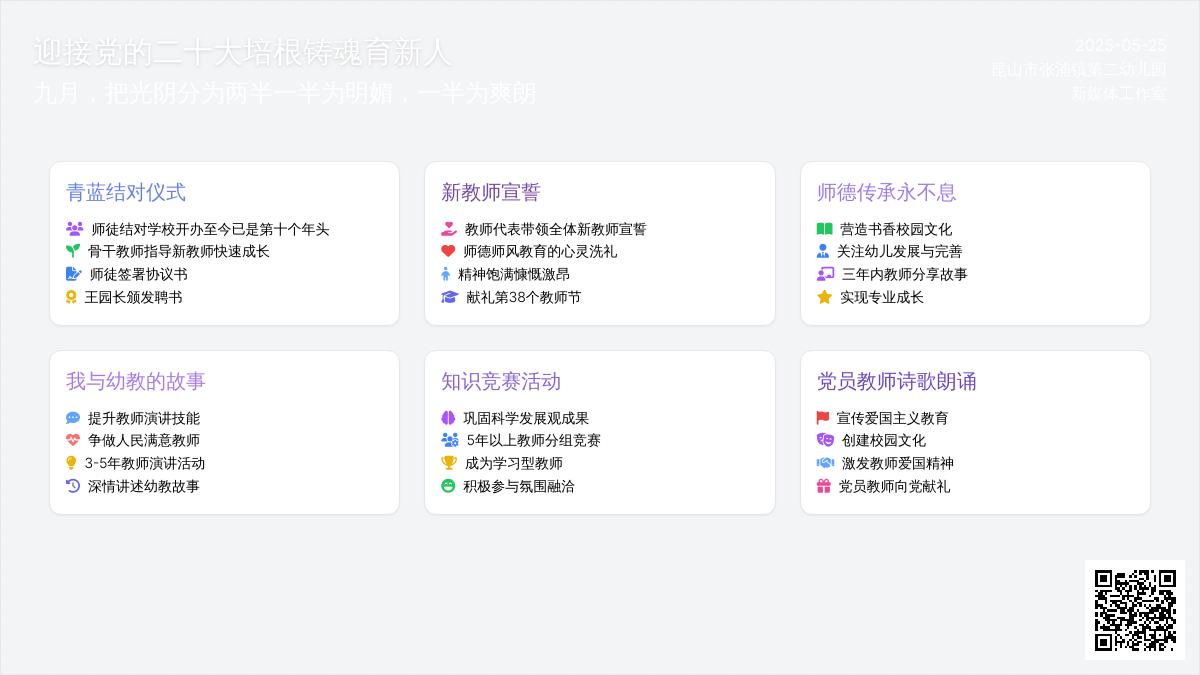Click the text 争做人民满意教师

click(144, 440)
